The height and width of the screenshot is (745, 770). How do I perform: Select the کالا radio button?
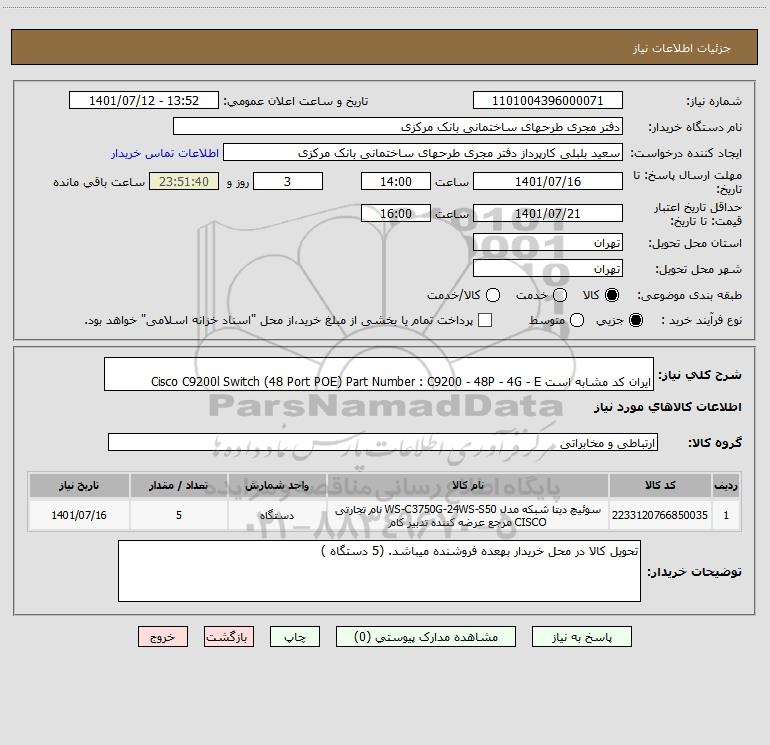coord(612,295)
